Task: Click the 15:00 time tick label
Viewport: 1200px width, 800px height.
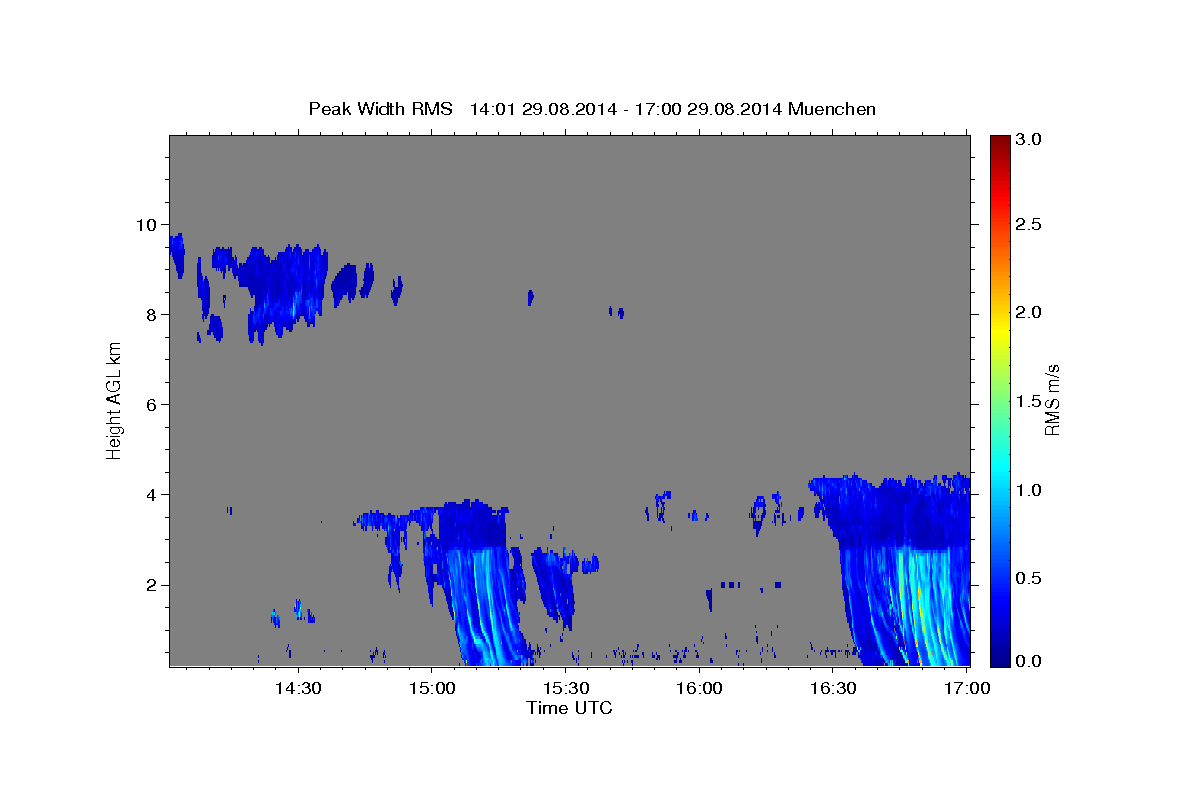Action: click(431, 688)
